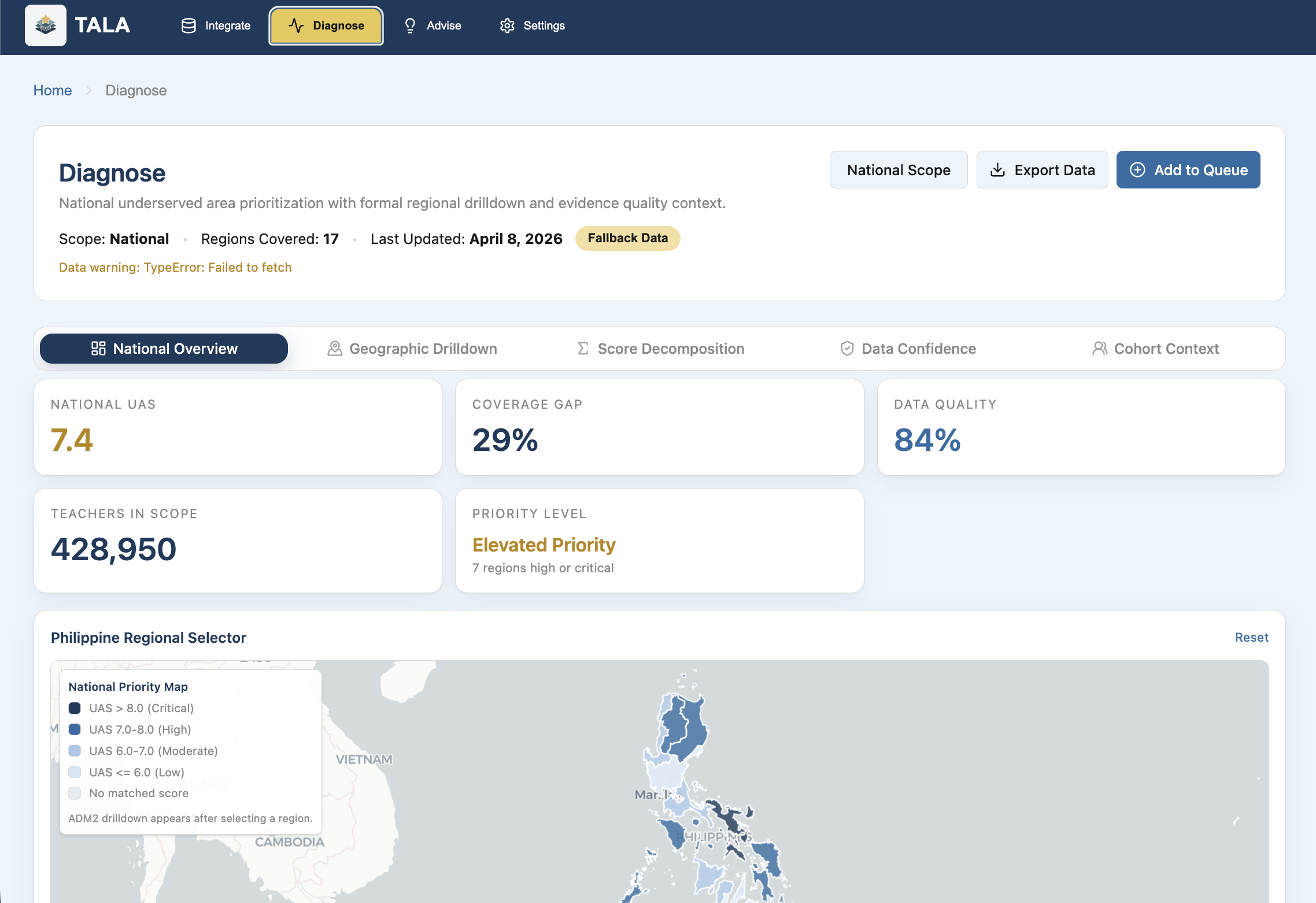
Task: Click the National Overview grid icon
Action: pos(98,349)
